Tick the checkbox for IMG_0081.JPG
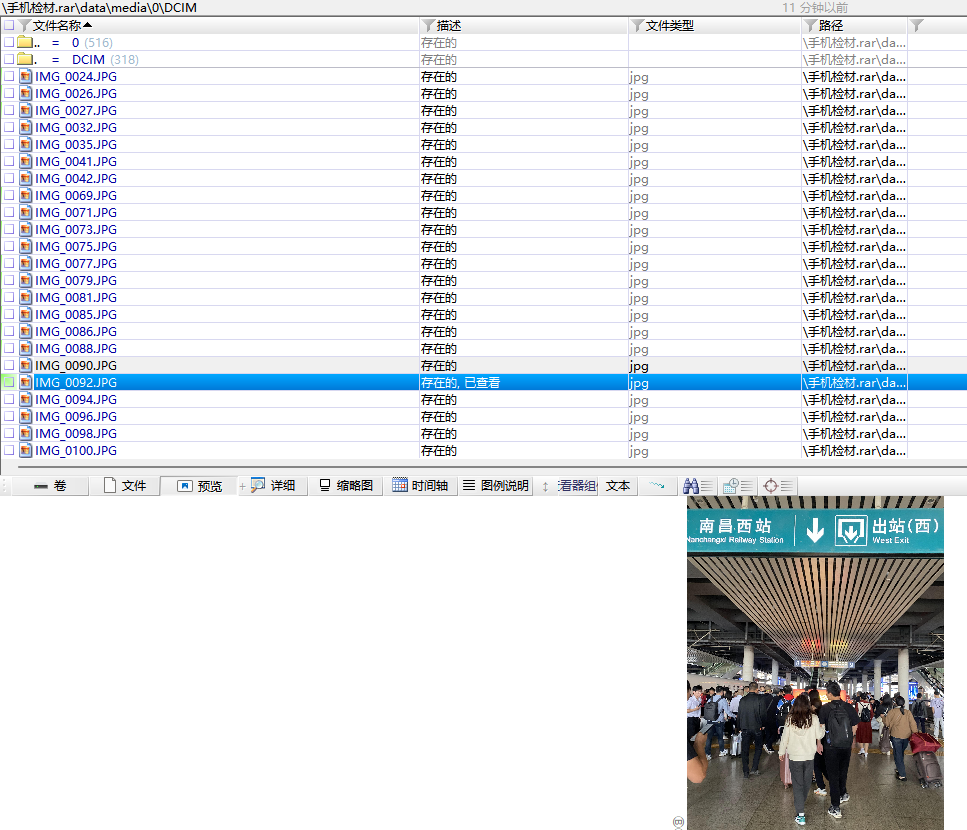 (9, 297)
